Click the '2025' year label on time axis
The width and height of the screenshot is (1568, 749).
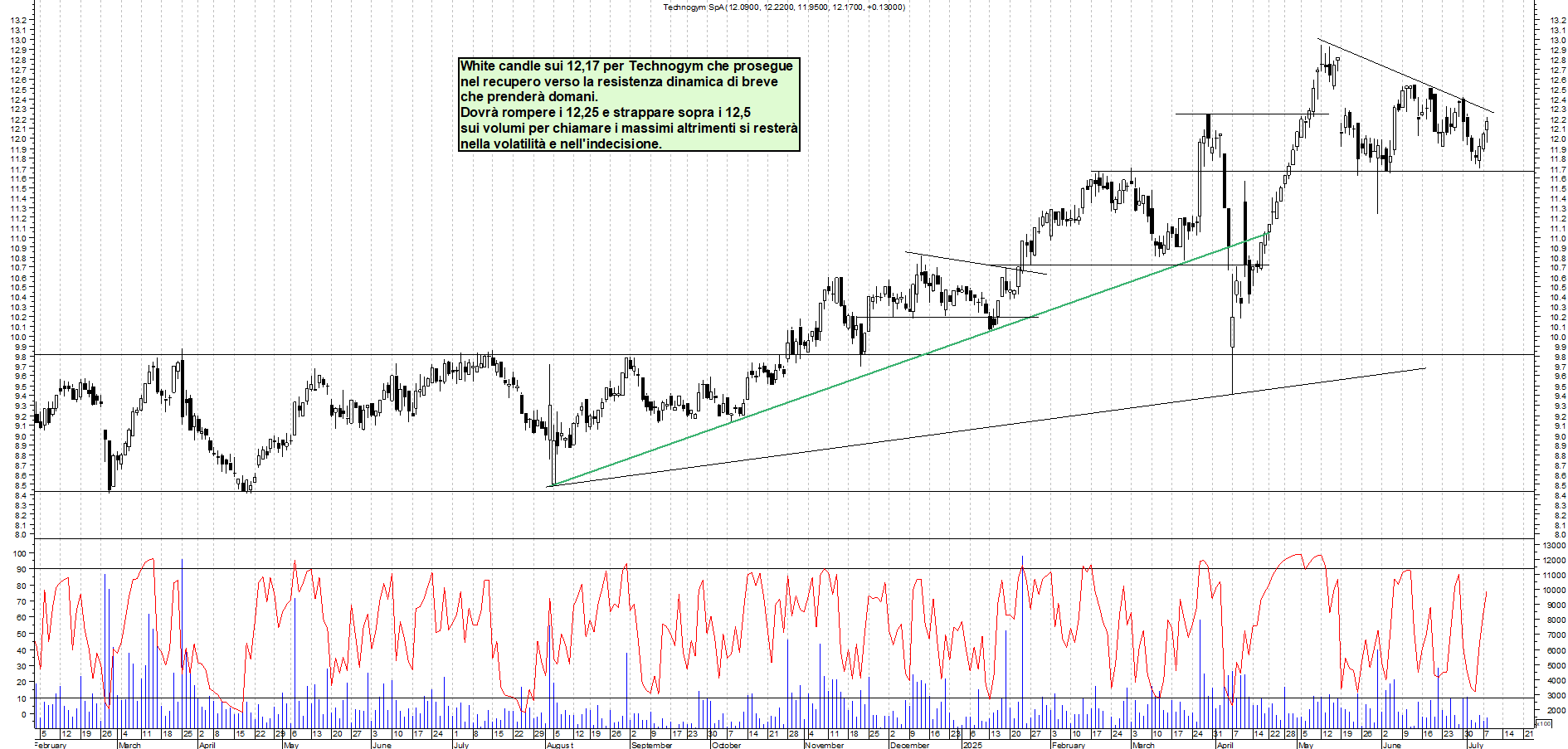972,745
